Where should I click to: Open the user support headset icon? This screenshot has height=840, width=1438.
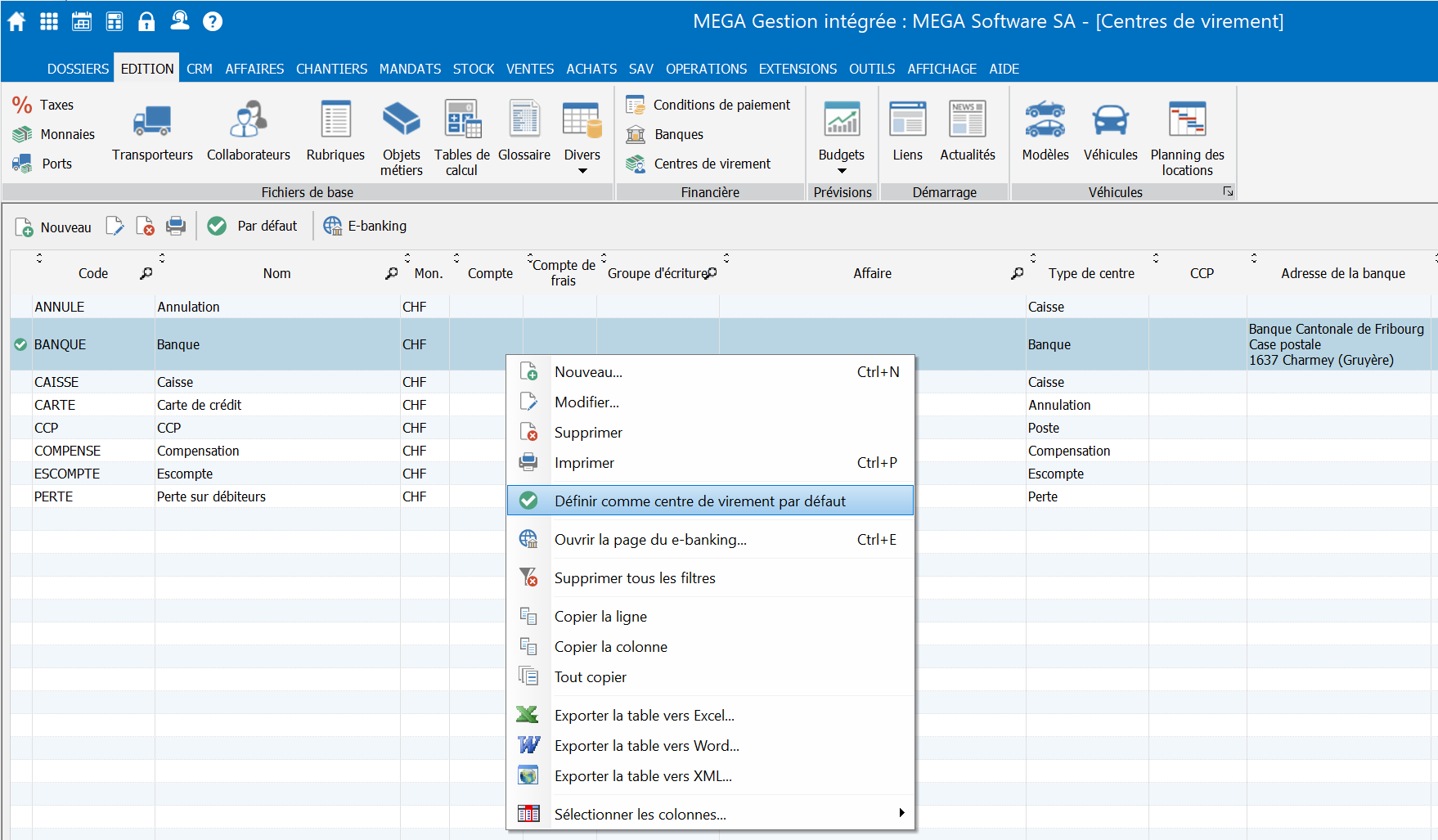tap(180, 20)
